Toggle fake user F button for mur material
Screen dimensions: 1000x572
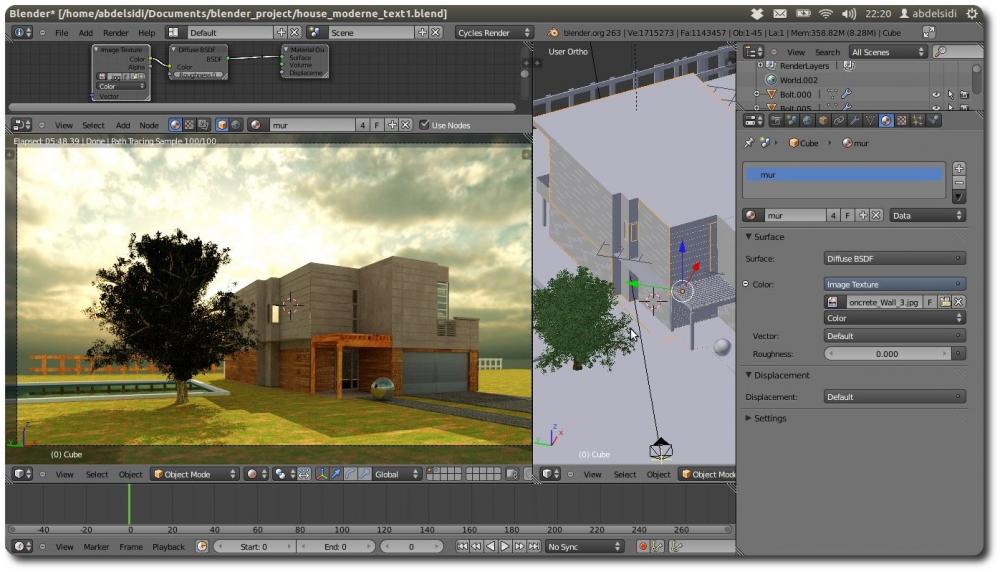[847, 215]
